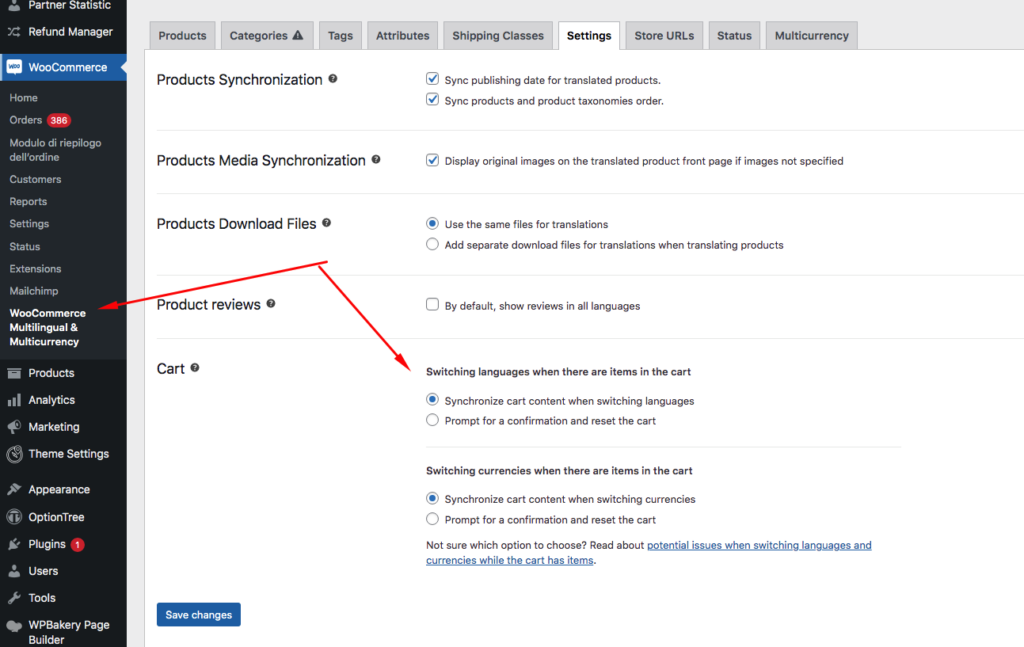Switch to the Store URLs tab
Image resolution: width=1024 pixels, height=647 pixels.
[x=664, y=35]
